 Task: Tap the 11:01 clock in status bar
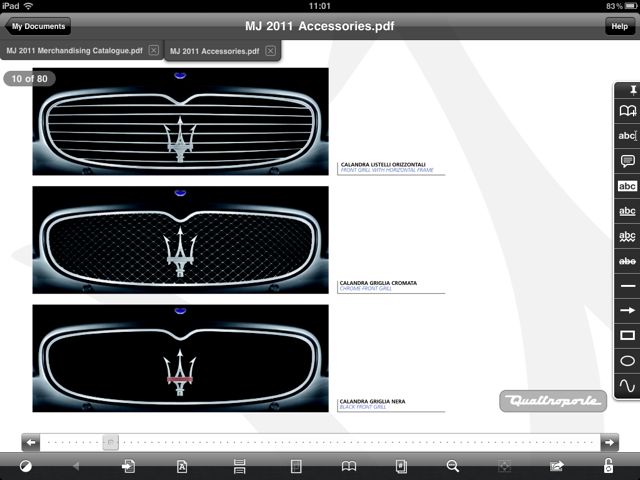(x=320, y=6)
